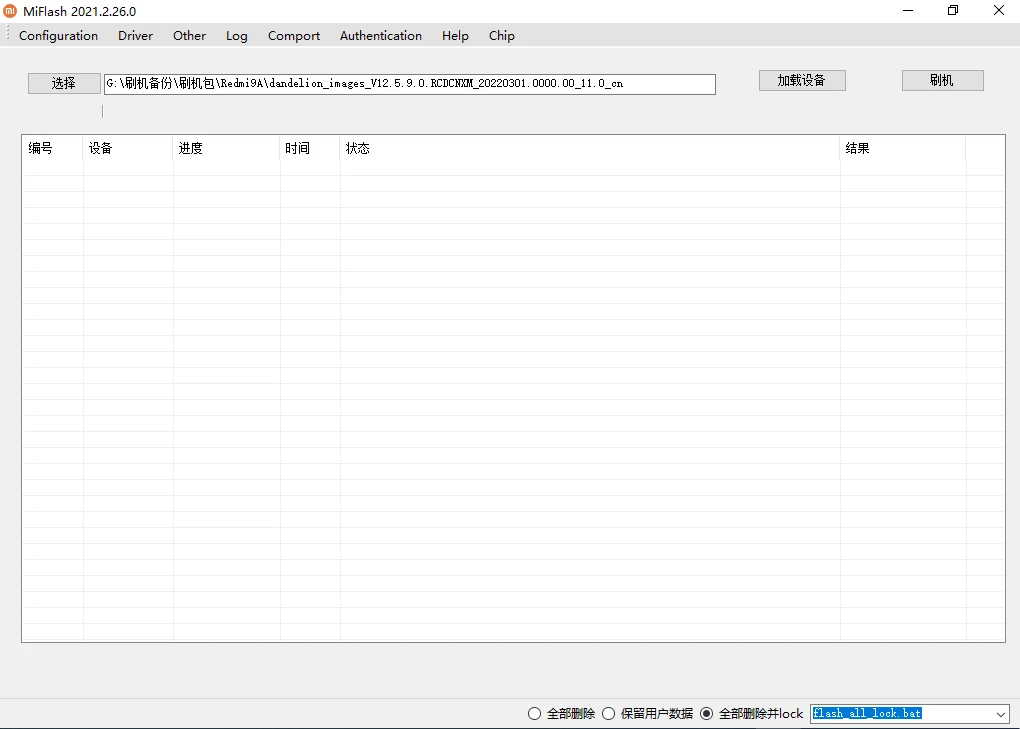Screen dimensions: 1020x729
Task: Click the 时间 column header
Action: coord(310,148)
